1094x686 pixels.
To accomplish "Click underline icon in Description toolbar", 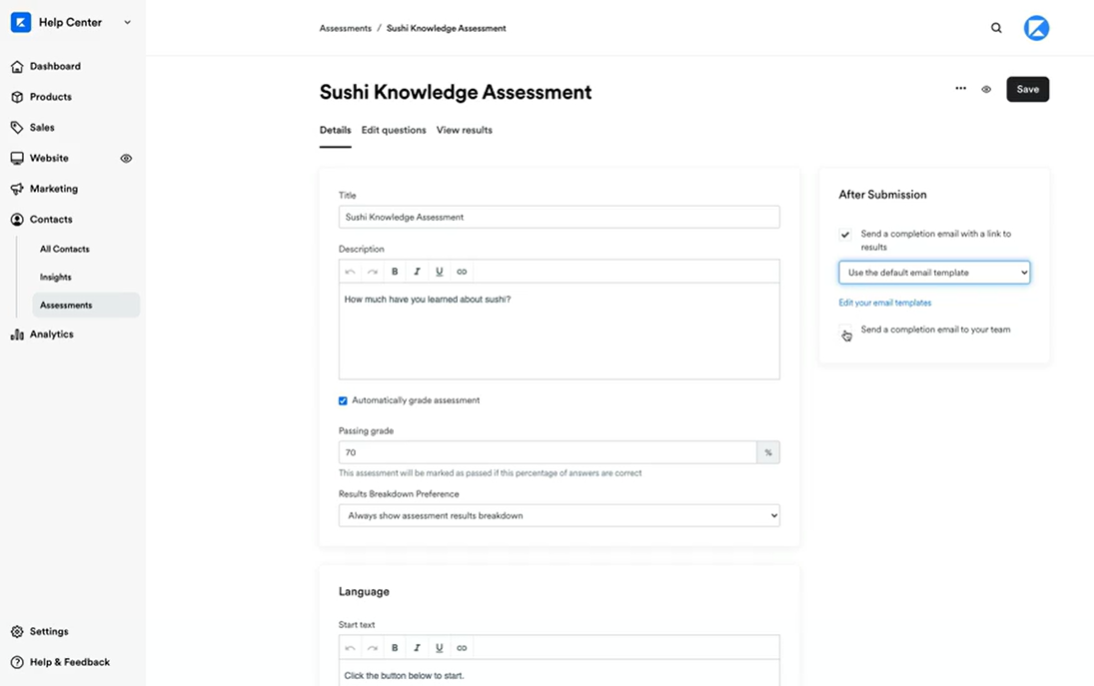I will (x=439, y=272).
